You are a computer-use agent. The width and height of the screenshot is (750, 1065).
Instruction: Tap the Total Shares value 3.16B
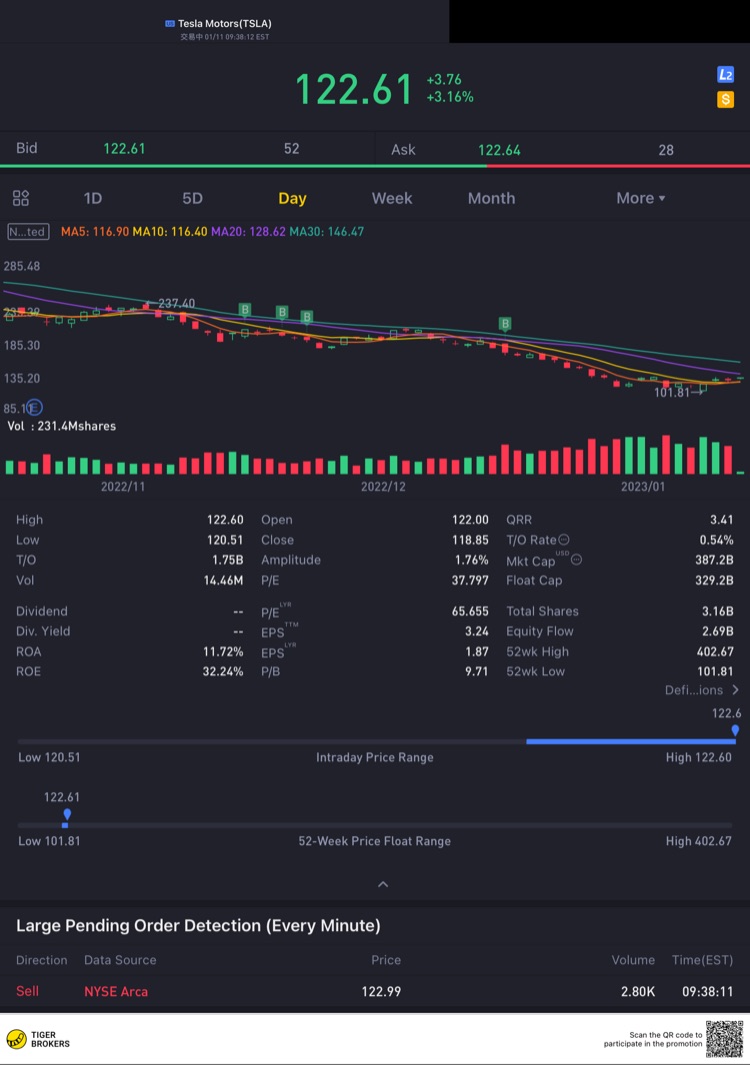click(x=718, y=611)
